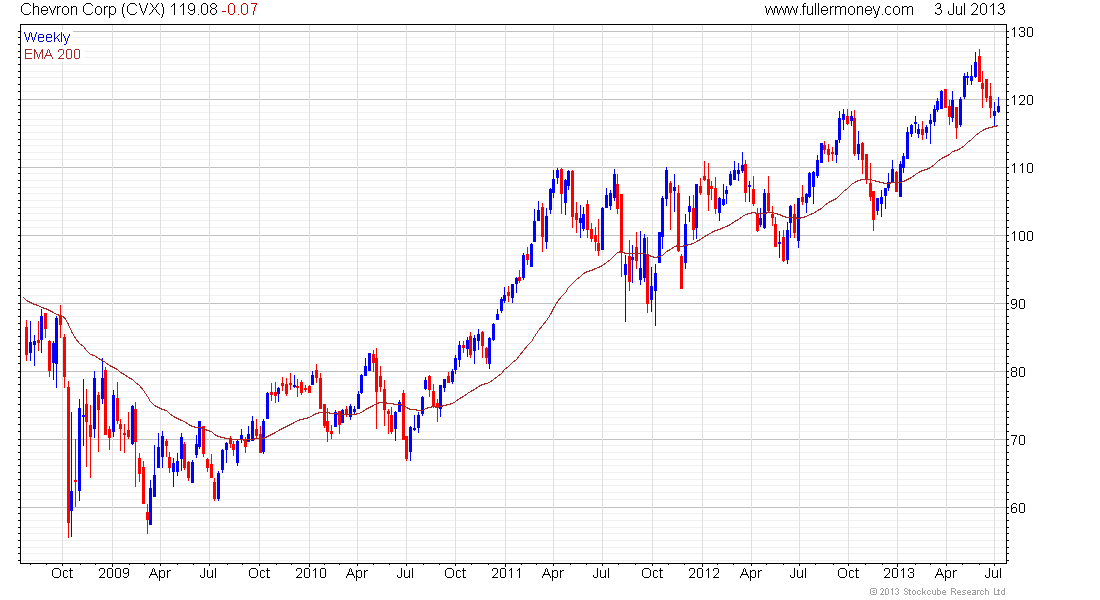The width and height of the screenshot is (1100, 600).
Task: Click the 130 price axis label
Action: 1022,32
